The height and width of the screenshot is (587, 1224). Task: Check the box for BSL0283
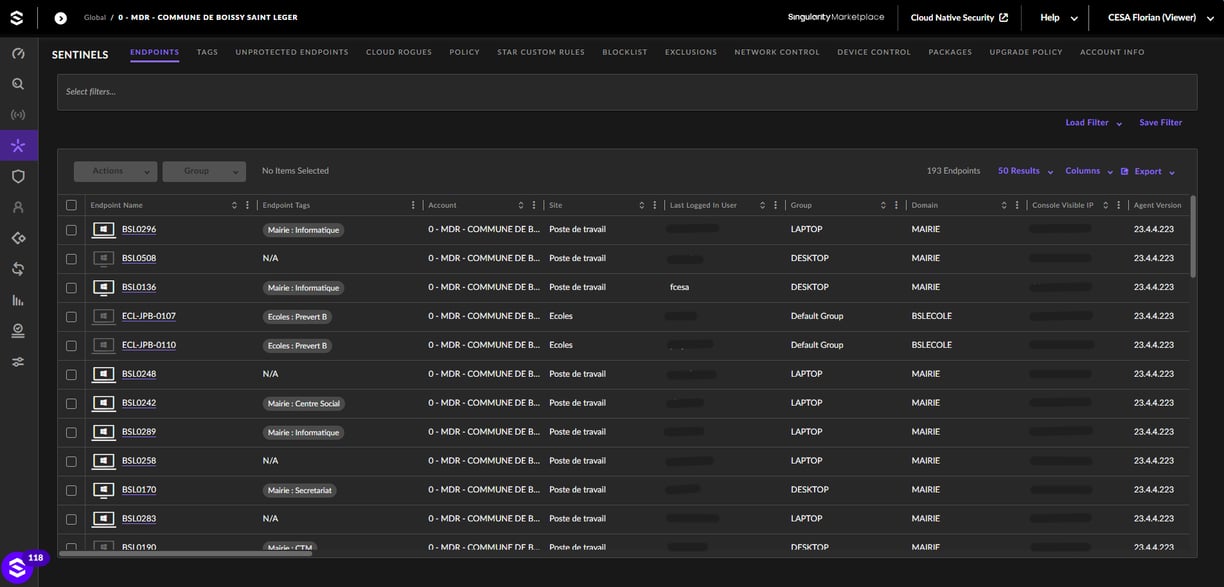click(71, 519)
